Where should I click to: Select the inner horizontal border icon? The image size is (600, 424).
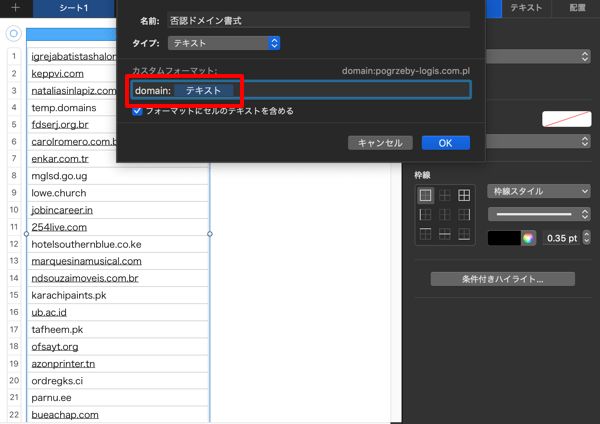coord(445,233)
